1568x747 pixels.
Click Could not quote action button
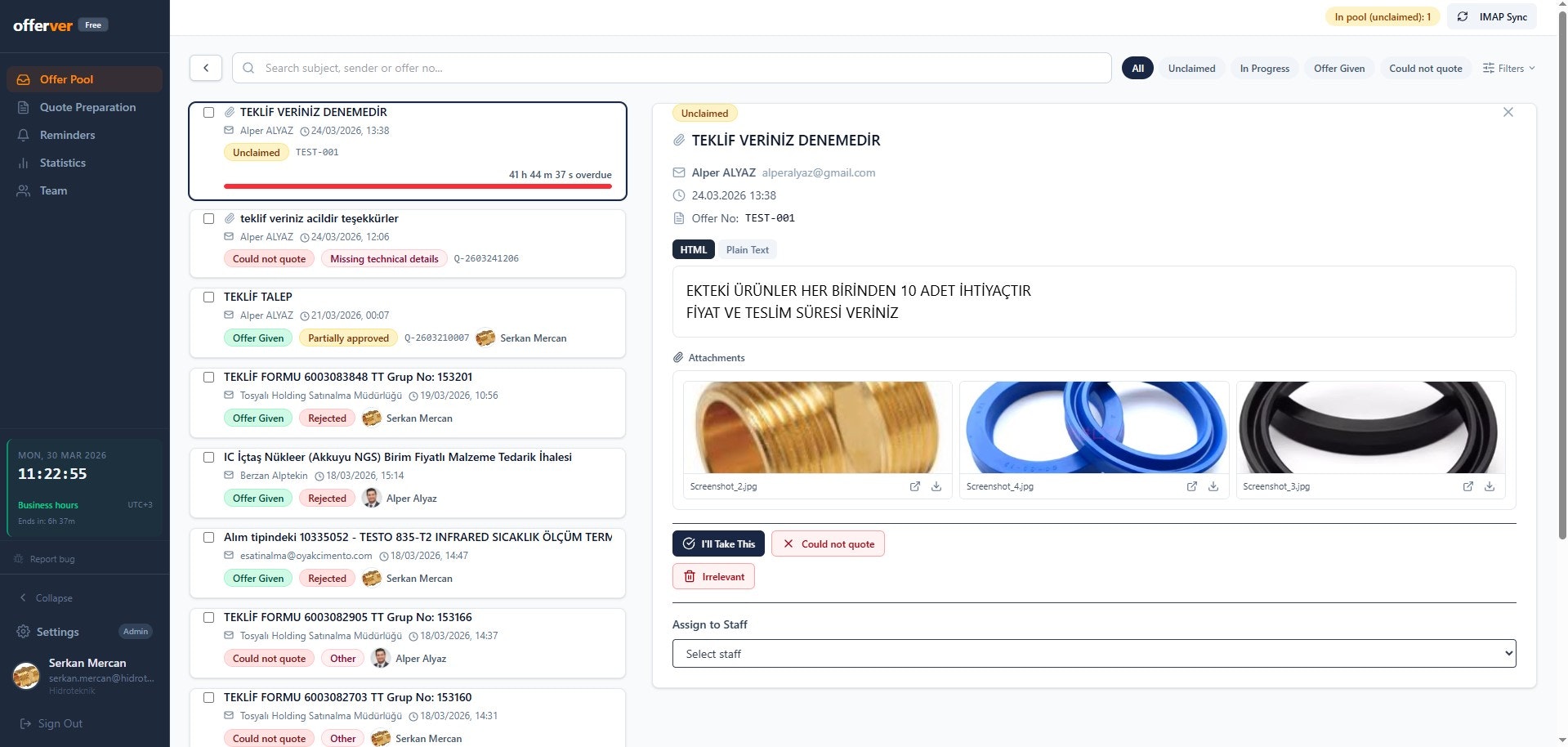coord(828,543)
